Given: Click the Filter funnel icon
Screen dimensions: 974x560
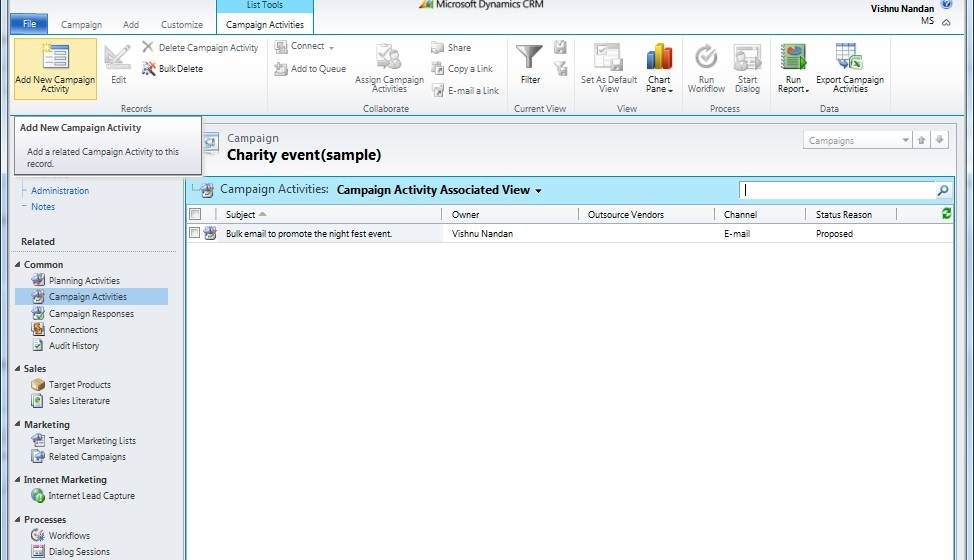Looking at the screenshot, I should click(529, 56).
